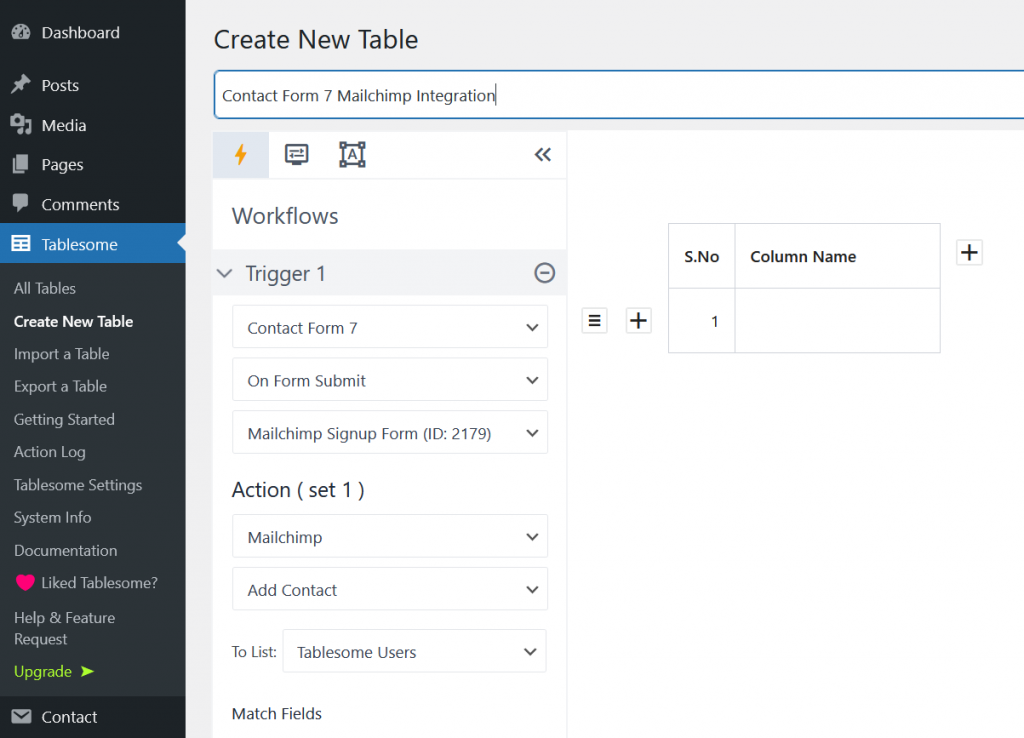Open the Add Contact action dropdown

tap(390, 589)
